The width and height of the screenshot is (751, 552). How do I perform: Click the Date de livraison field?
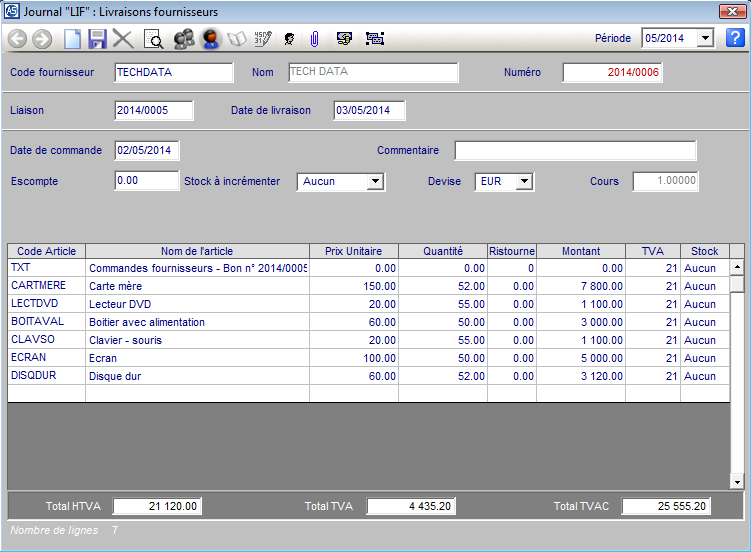369,110
